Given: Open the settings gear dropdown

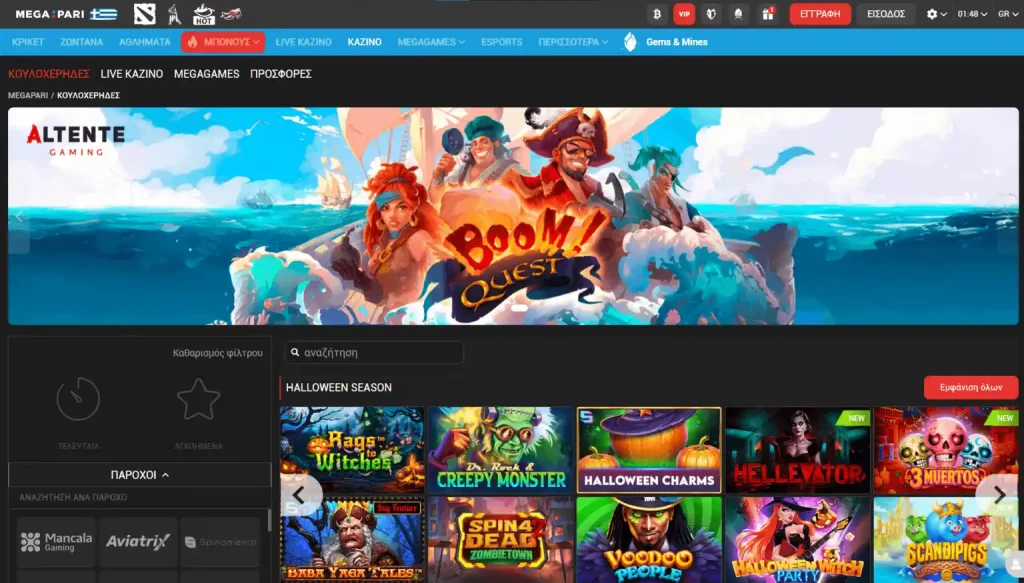Looking at the screenshot, I should (936, 14).
